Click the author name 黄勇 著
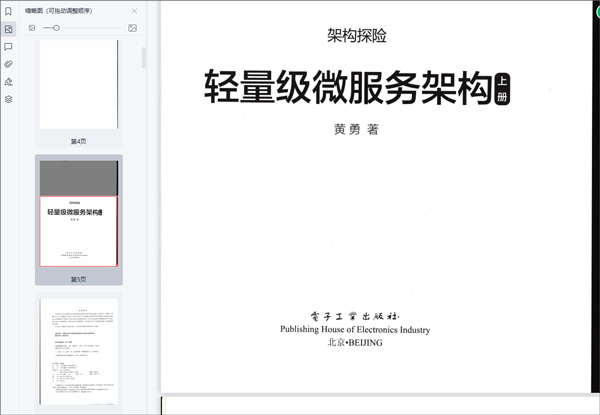The height and width of the screenshot is (415, 600). coord(356,130)
